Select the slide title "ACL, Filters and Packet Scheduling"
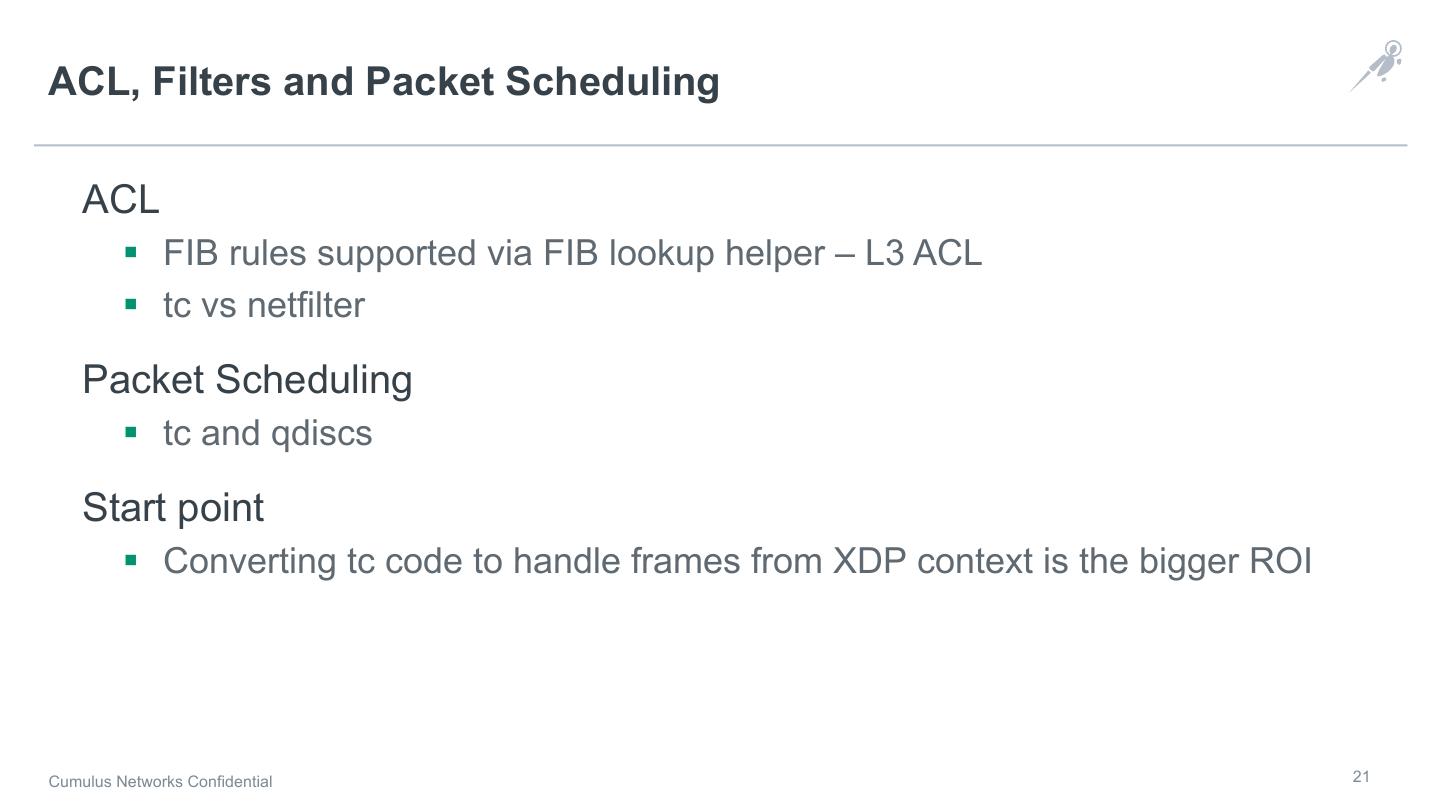 (384, 81)
